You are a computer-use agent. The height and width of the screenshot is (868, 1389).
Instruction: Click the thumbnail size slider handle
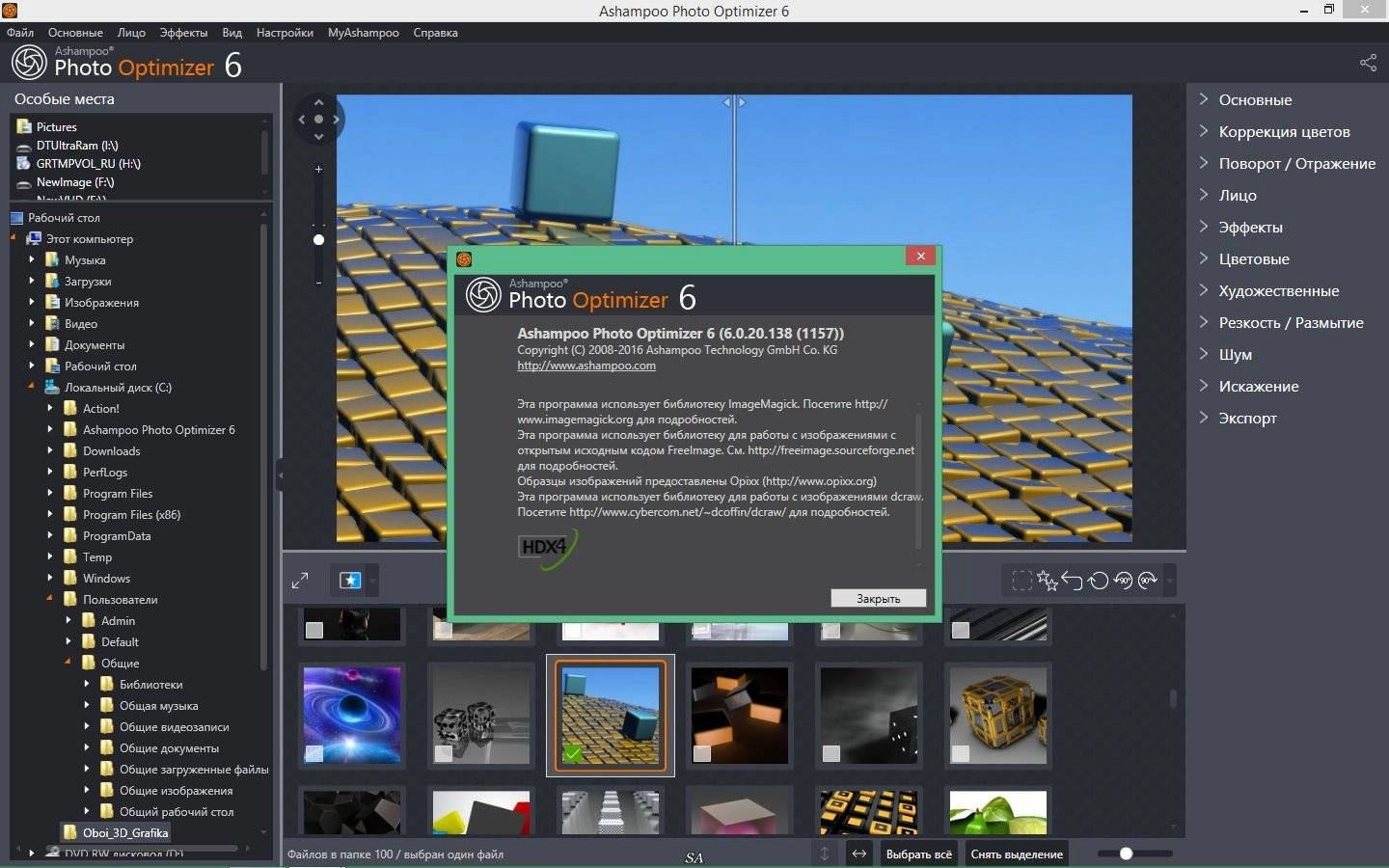coord(1126,854)
